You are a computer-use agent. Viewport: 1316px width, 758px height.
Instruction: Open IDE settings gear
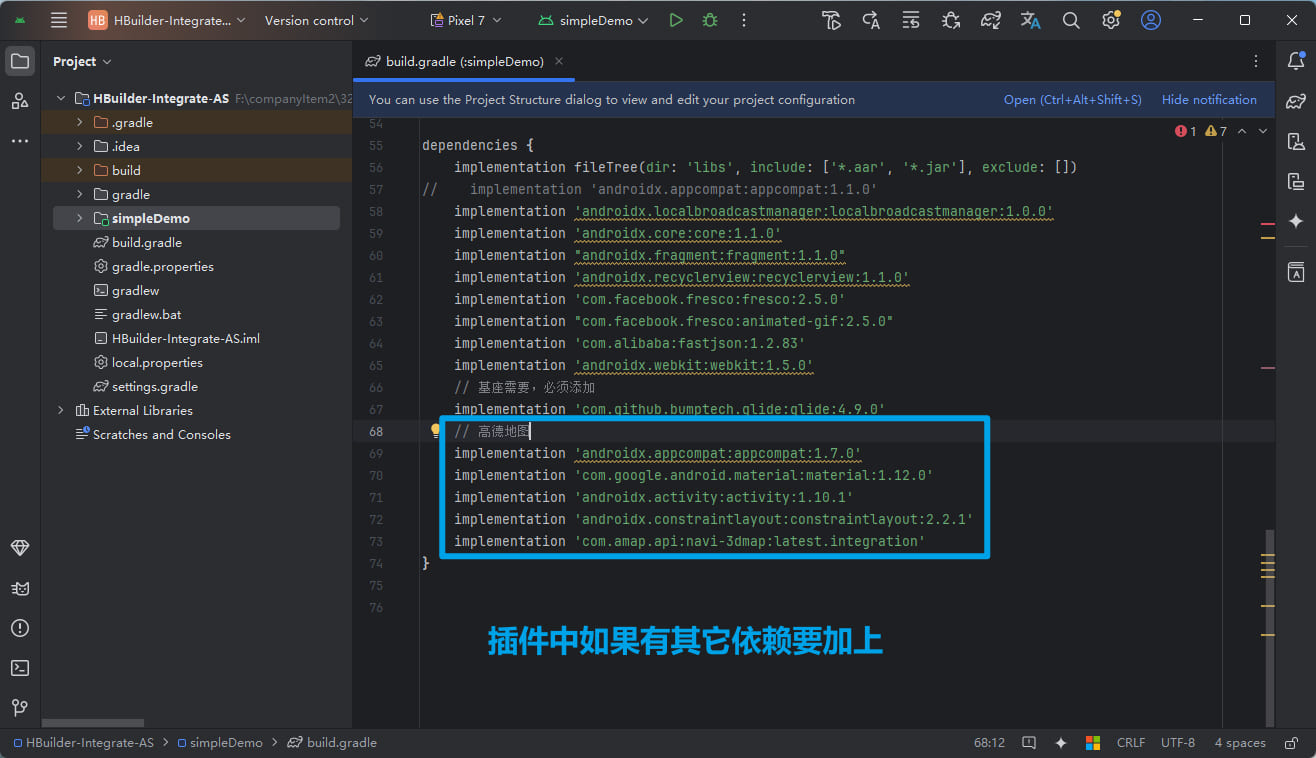pyautogui.click(x=1111, y=20)
